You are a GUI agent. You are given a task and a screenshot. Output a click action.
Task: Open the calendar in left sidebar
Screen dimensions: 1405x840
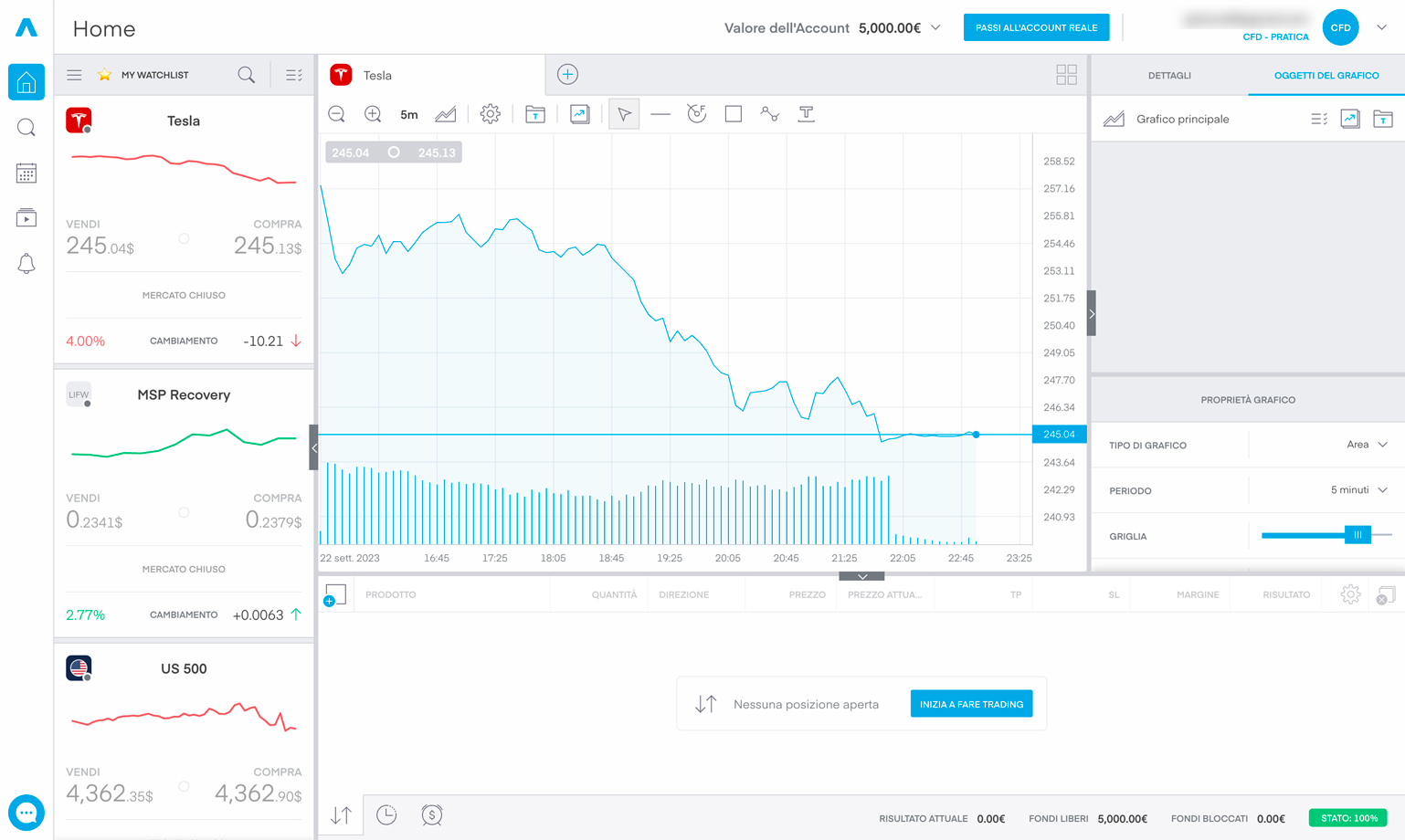(26, 173)
